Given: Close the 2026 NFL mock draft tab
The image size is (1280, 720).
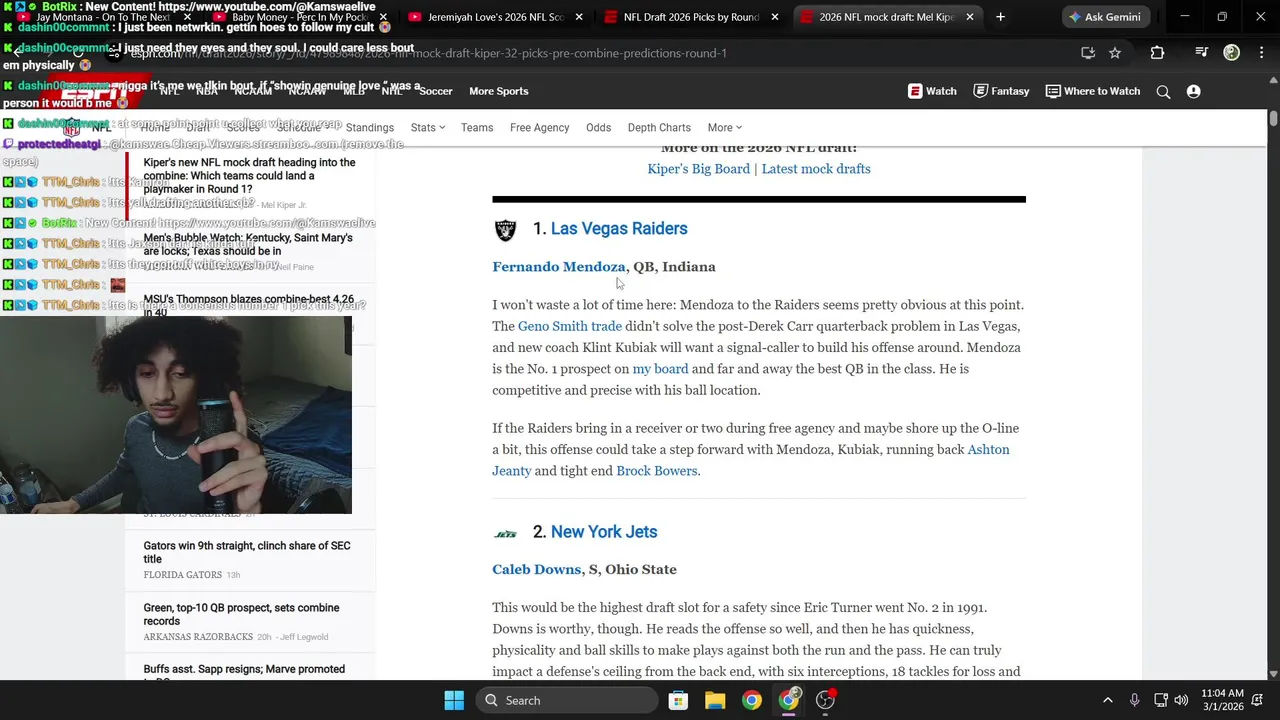Looking at the screenshot, I should pyautogui.click(x=970, y=17).
